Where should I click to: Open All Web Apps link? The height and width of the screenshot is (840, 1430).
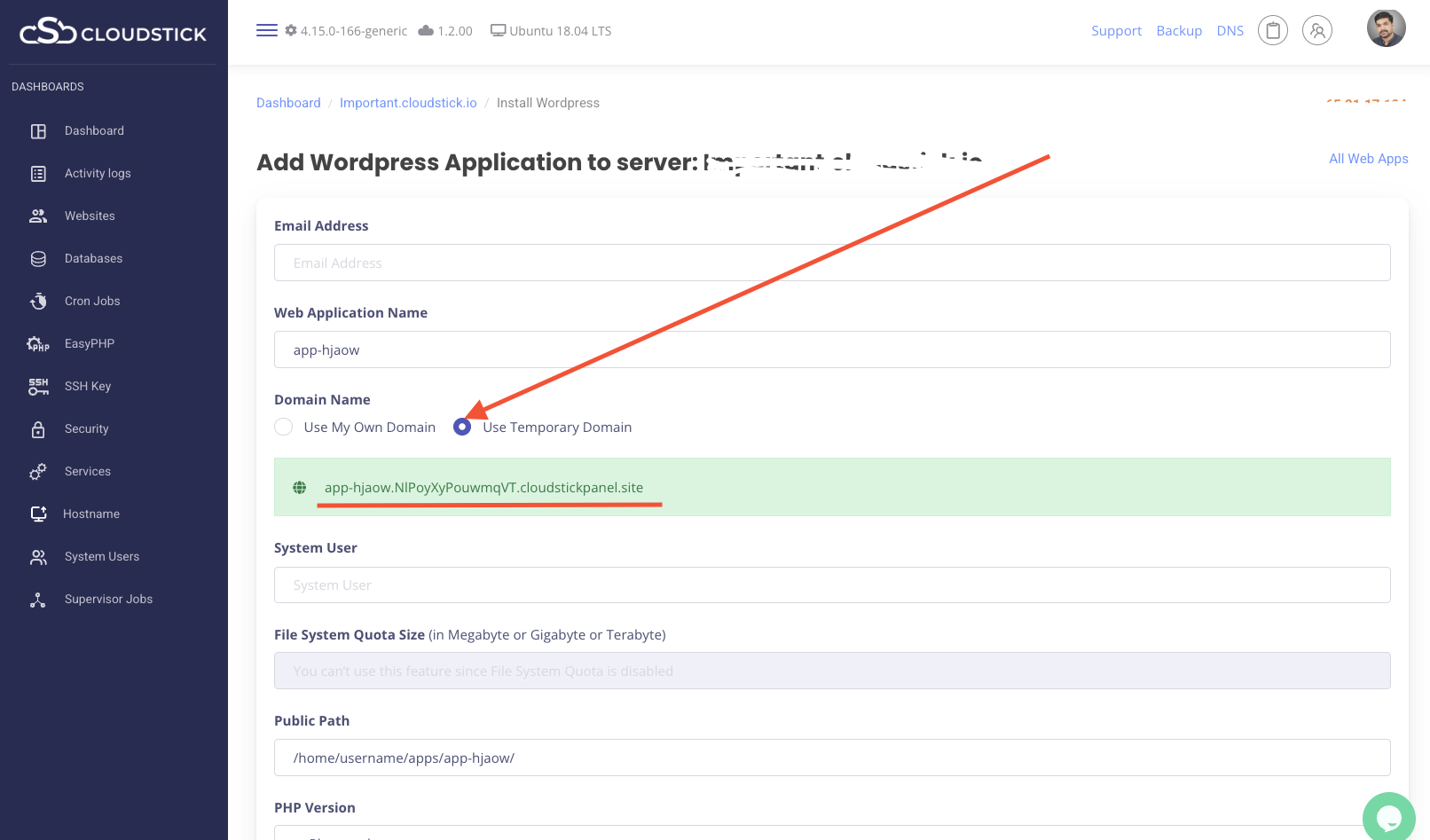1368,159
